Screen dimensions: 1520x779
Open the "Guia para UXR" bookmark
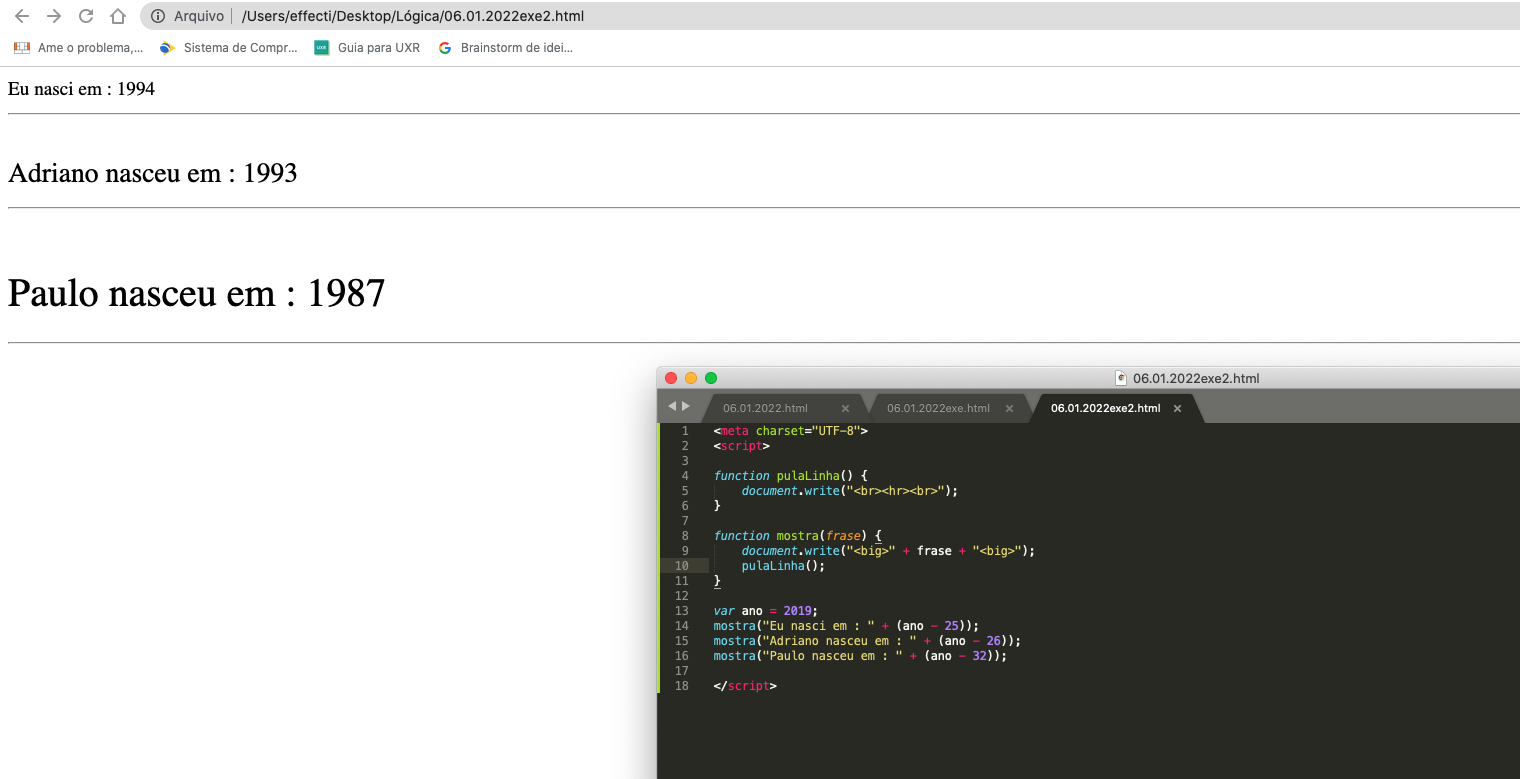tap(367, 47)
